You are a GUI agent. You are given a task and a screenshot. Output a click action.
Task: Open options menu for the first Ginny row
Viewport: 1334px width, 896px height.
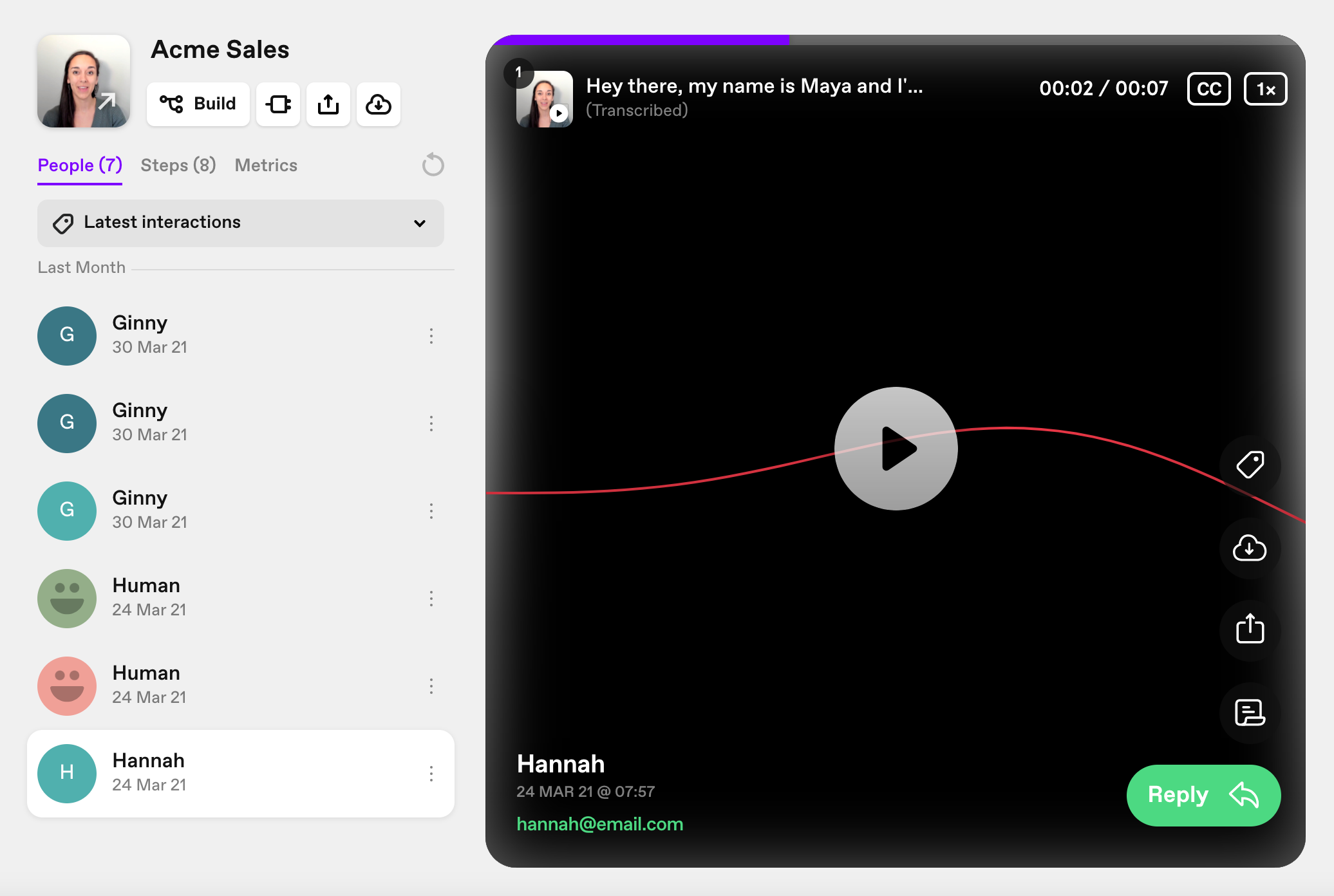pyautogui.click(x=431, y=335)
